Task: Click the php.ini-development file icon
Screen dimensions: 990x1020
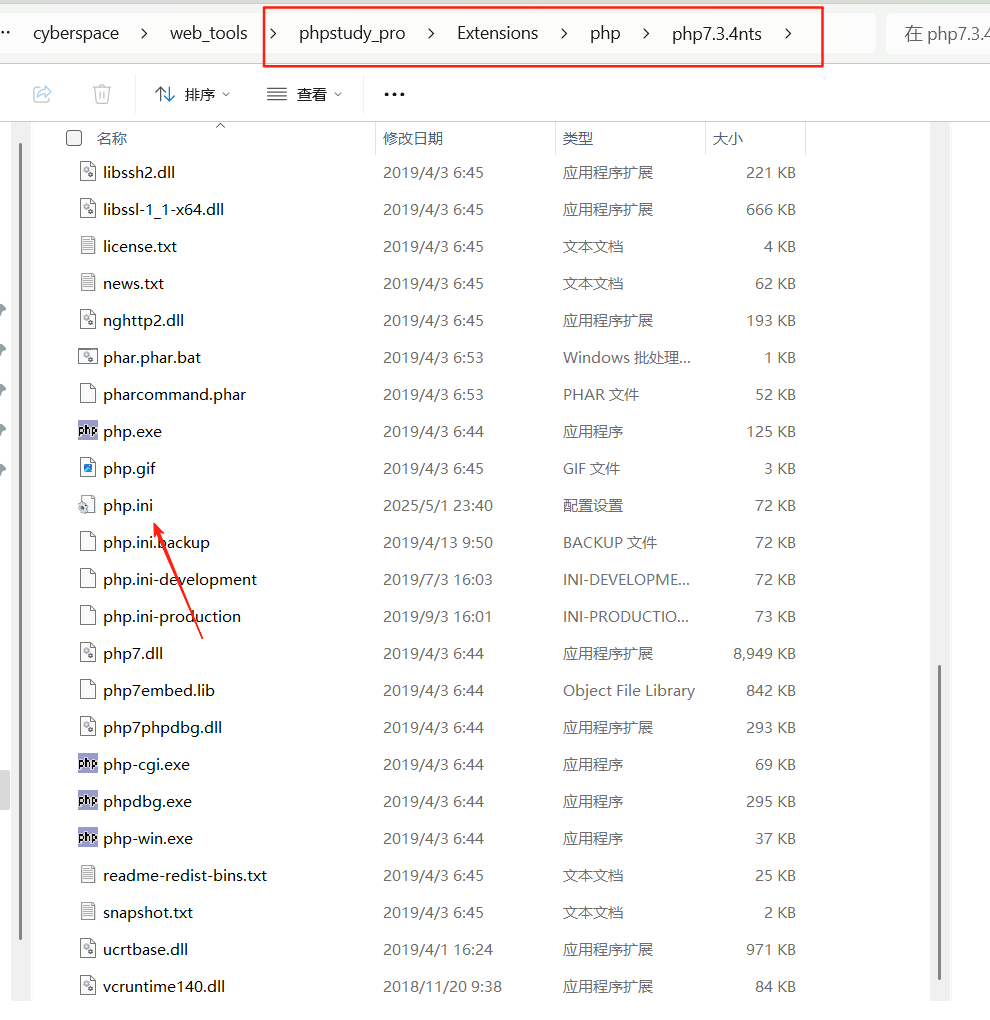Action: (x=88, y=579)
